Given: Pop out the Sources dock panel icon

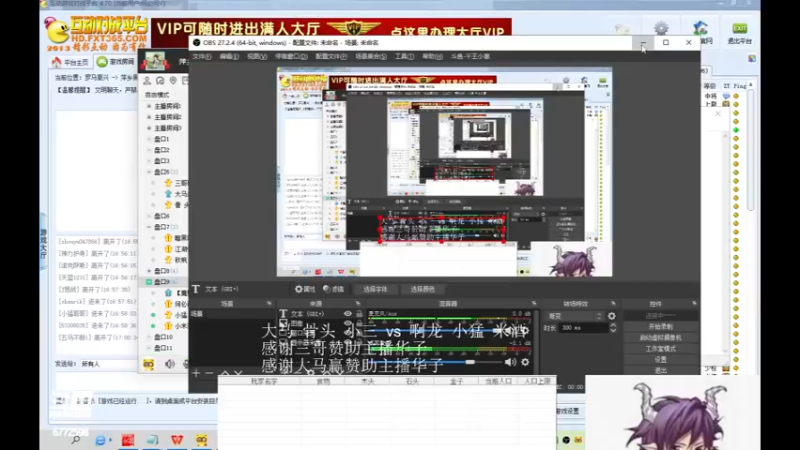Looking at the screenshot, I should pos(358,304).
